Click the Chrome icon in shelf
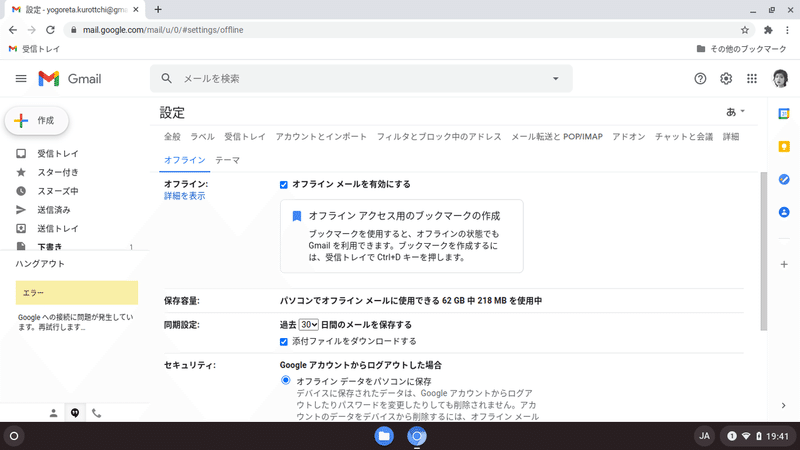This screenshot has width=800, height=450. point(417,436)
